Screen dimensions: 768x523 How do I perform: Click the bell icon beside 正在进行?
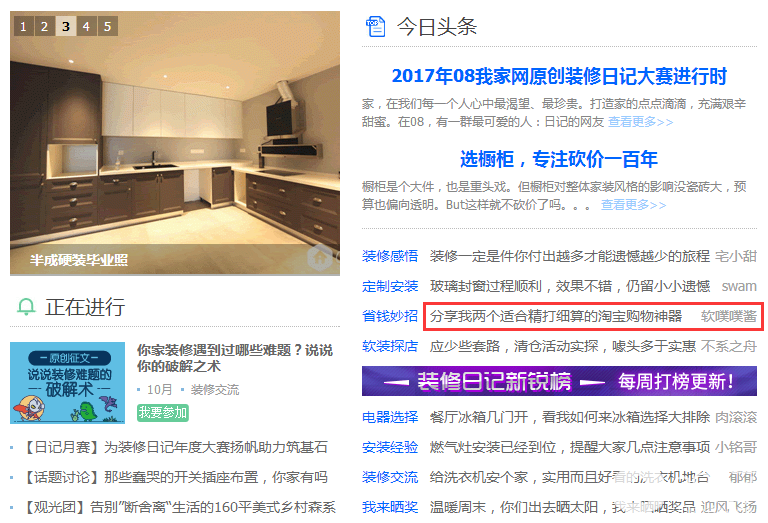(x=26, y=307)
